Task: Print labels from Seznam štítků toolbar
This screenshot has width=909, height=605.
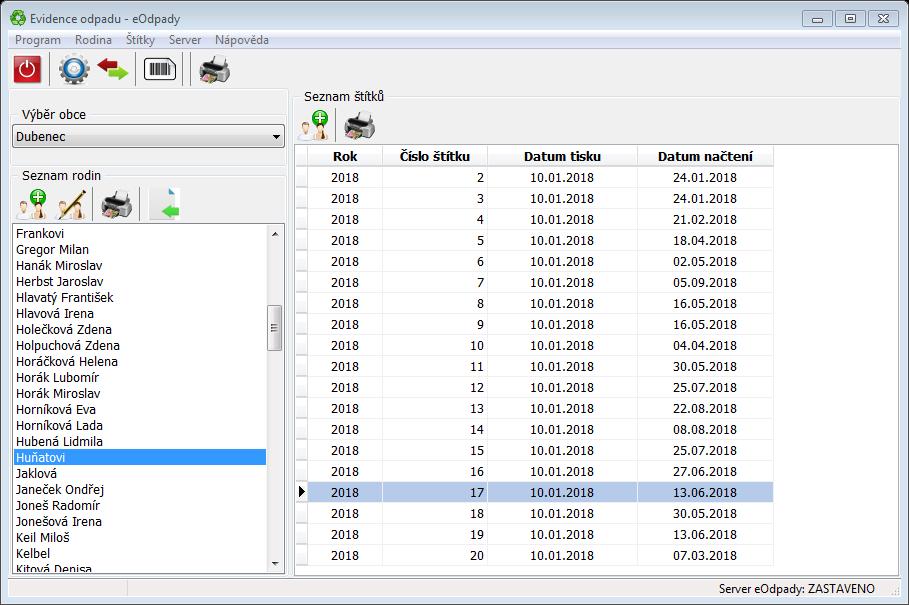Action: [359, 125]
